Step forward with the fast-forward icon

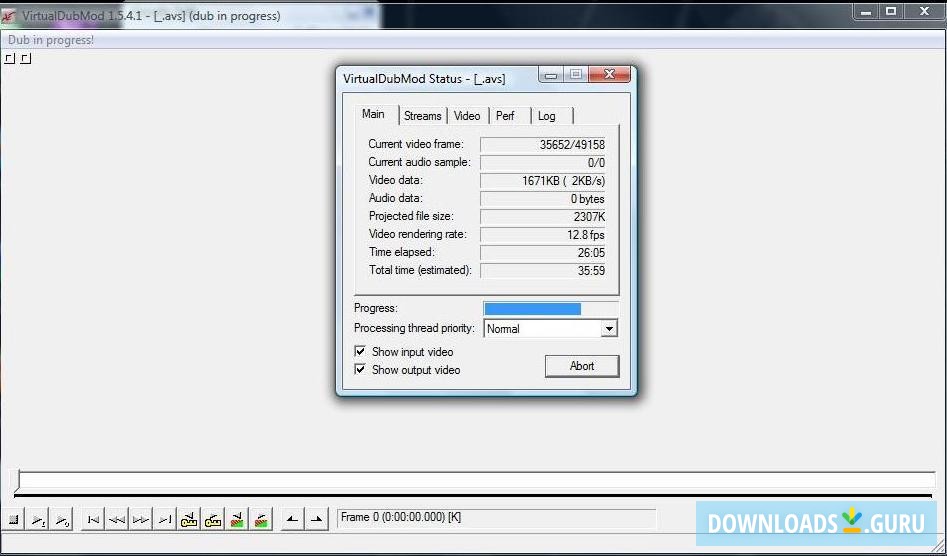tap(141, 519)
